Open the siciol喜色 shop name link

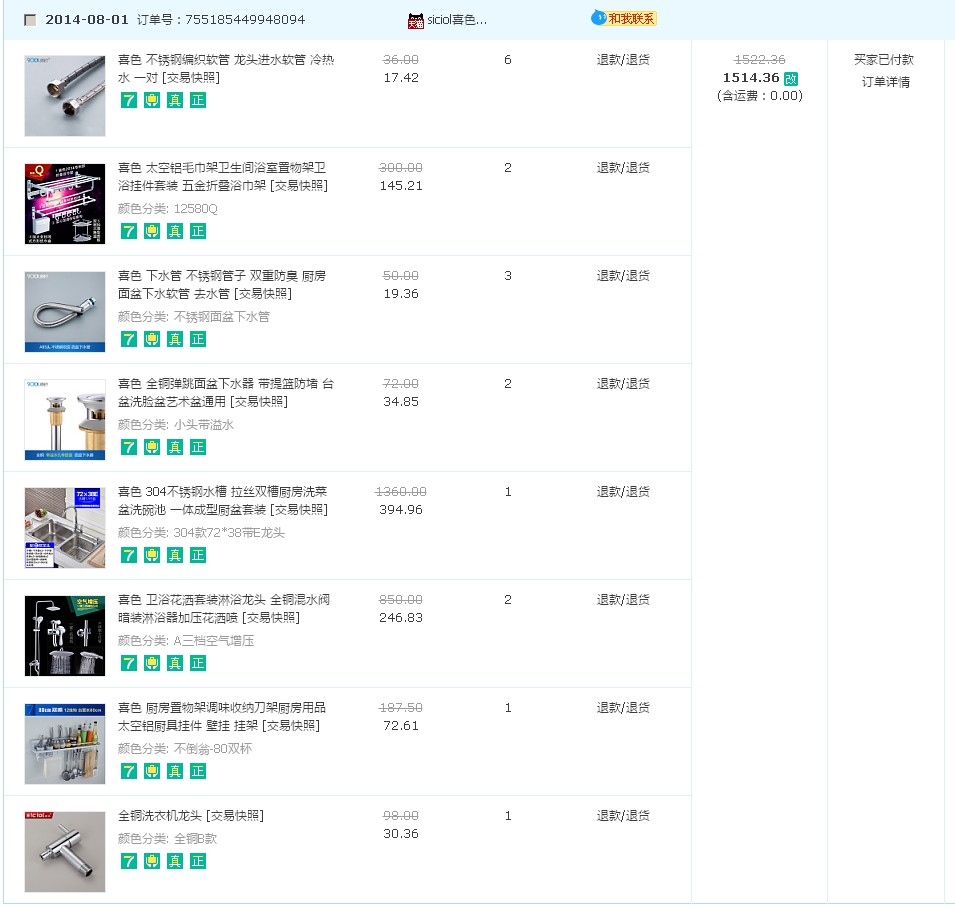coord(457,20)
